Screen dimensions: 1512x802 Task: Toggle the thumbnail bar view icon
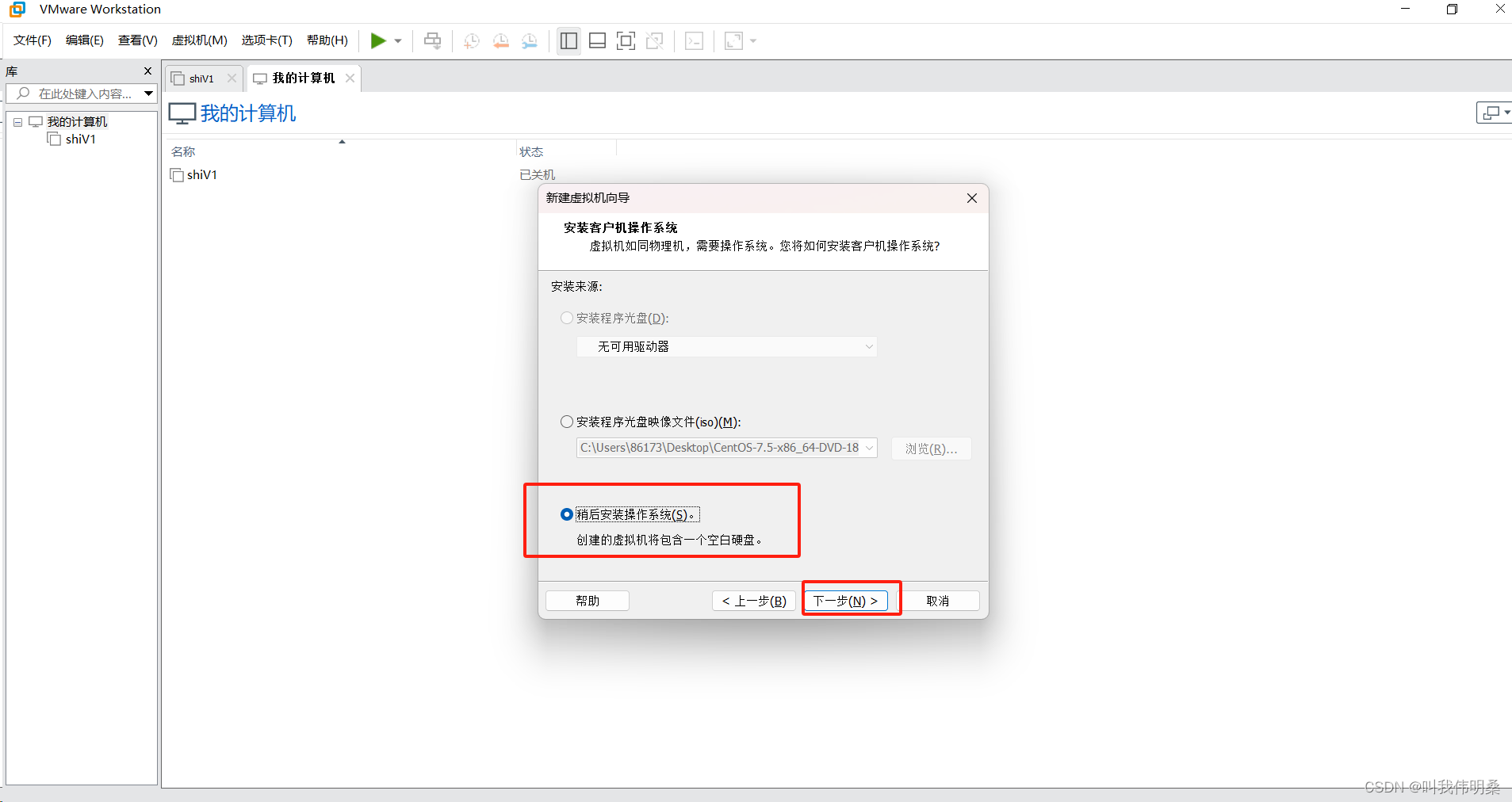pos(598,40)
